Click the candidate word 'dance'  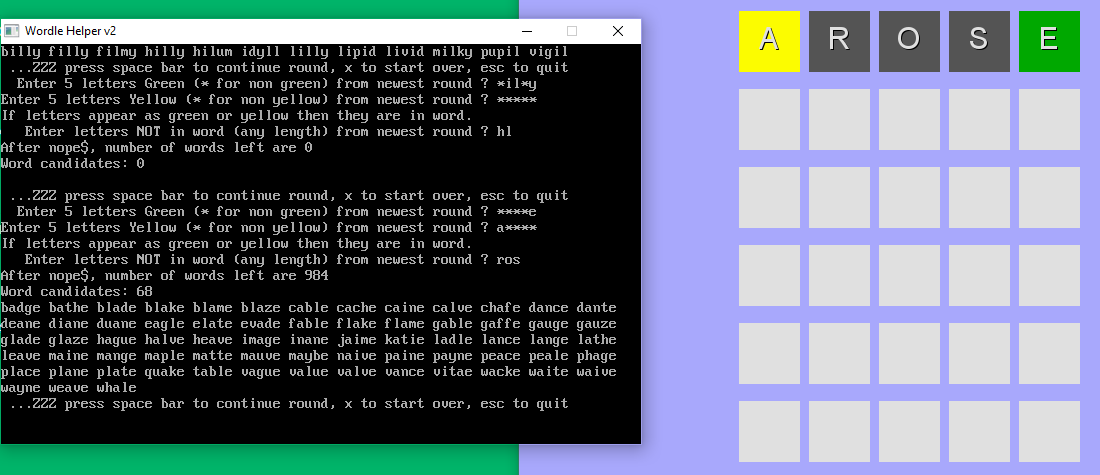[549, 308]
